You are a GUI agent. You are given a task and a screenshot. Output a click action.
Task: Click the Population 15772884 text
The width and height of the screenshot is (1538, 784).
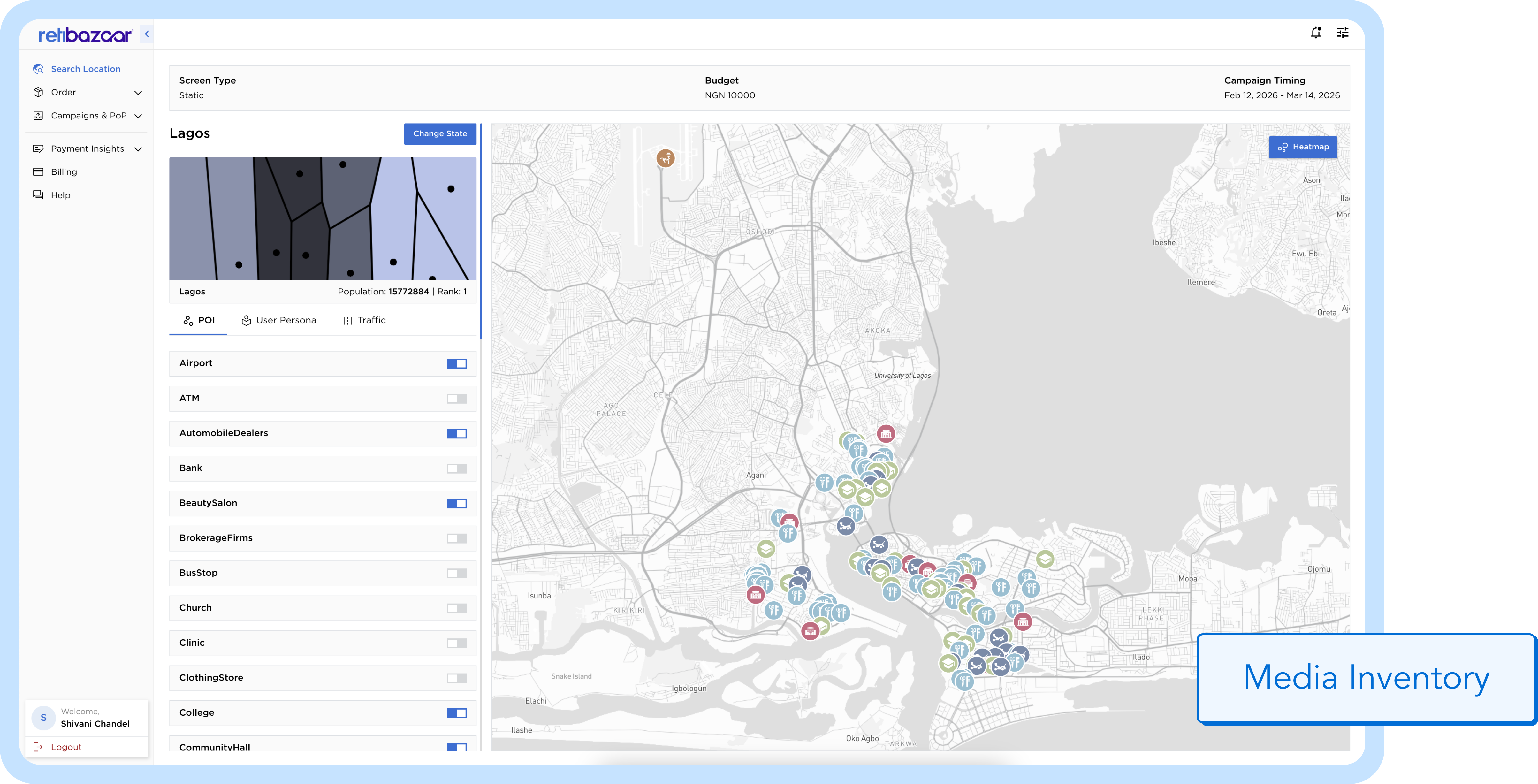tap(383, 292)
